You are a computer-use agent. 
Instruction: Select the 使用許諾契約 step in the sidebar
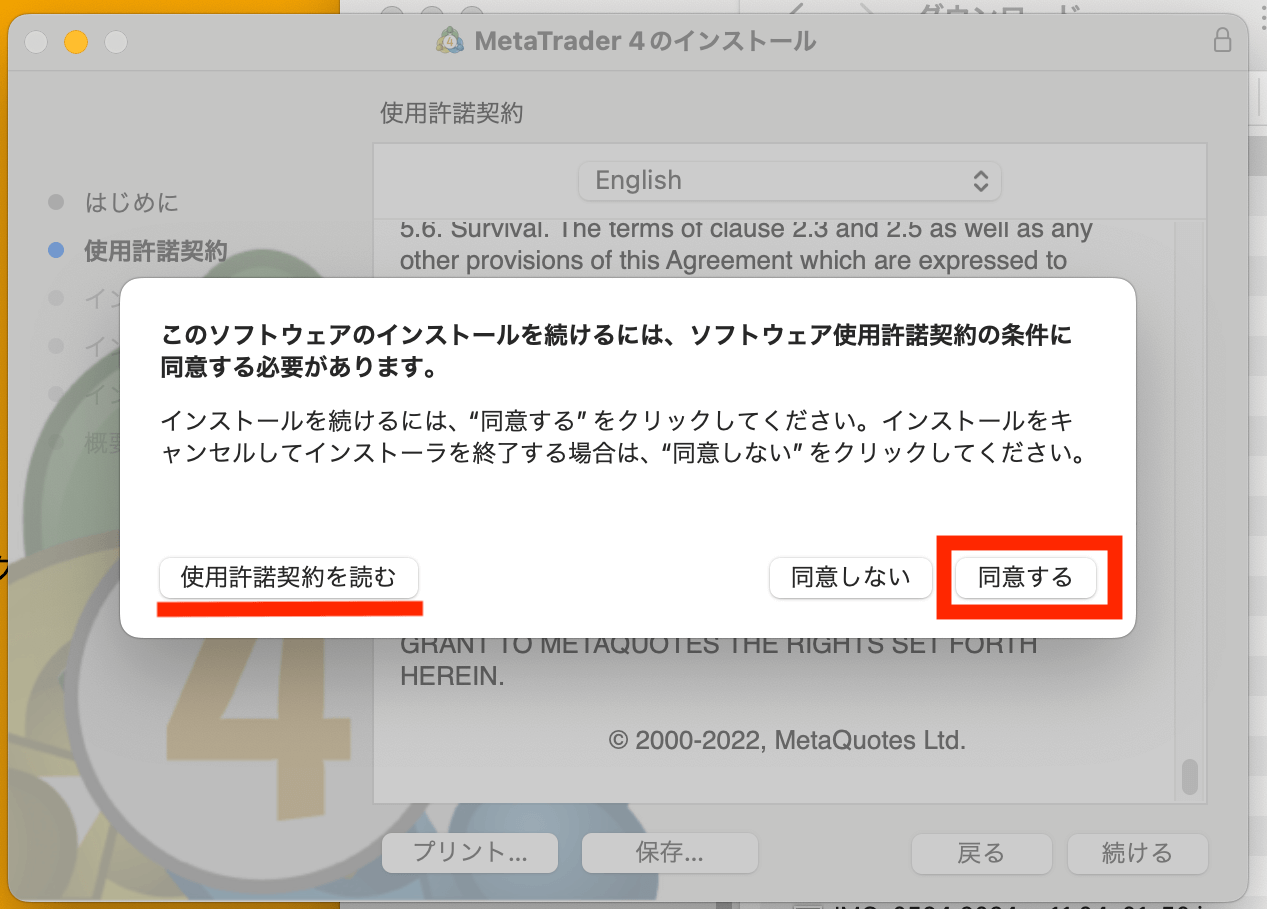(156, 250)
